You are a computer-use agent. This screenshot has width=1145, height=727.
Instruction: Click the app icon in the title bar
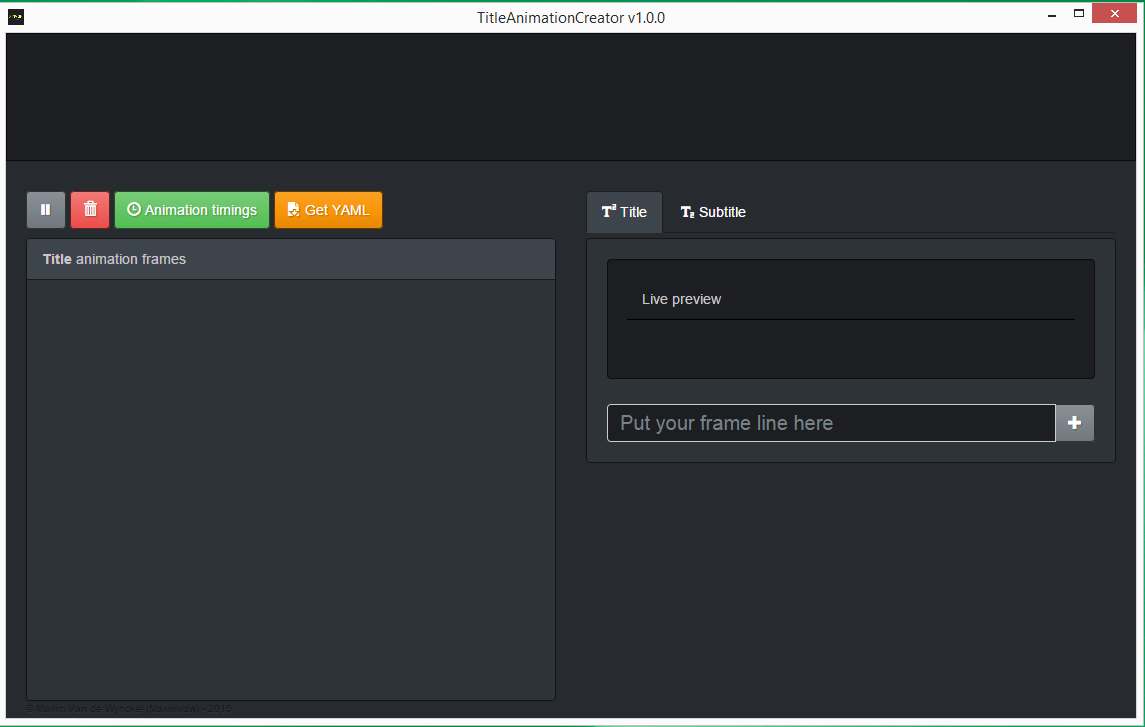[x=15, y=17]
